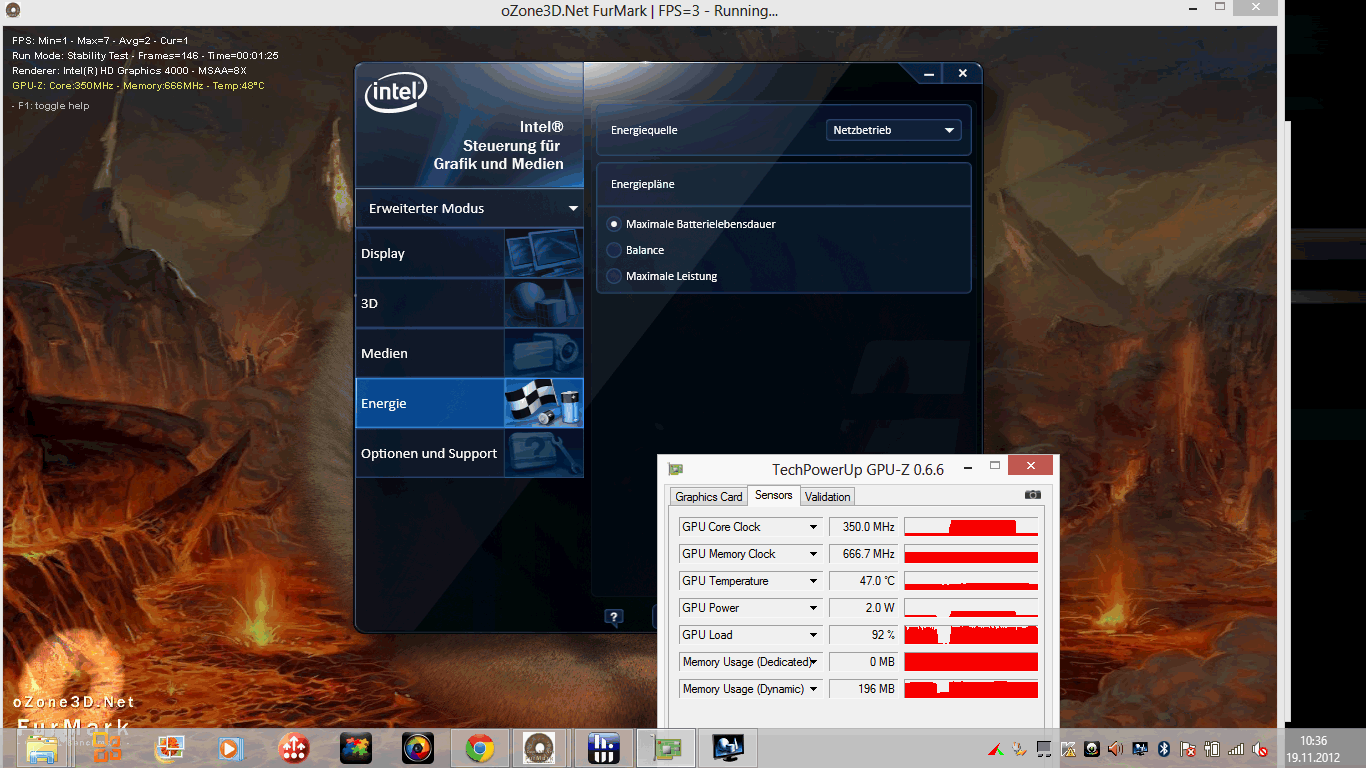The width and height of the screenshot is (1366, 768).
Task: Minimize the Intel graphics control panel
Action: pos(928,73)
